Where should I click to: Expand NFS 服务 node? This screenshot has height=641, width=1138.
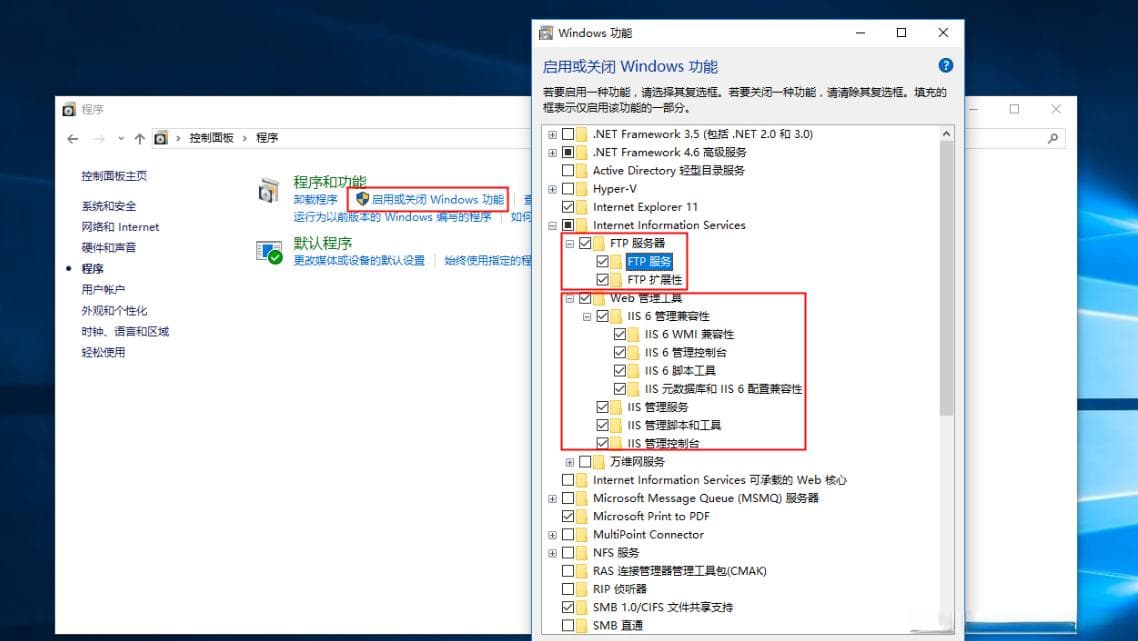552,552
